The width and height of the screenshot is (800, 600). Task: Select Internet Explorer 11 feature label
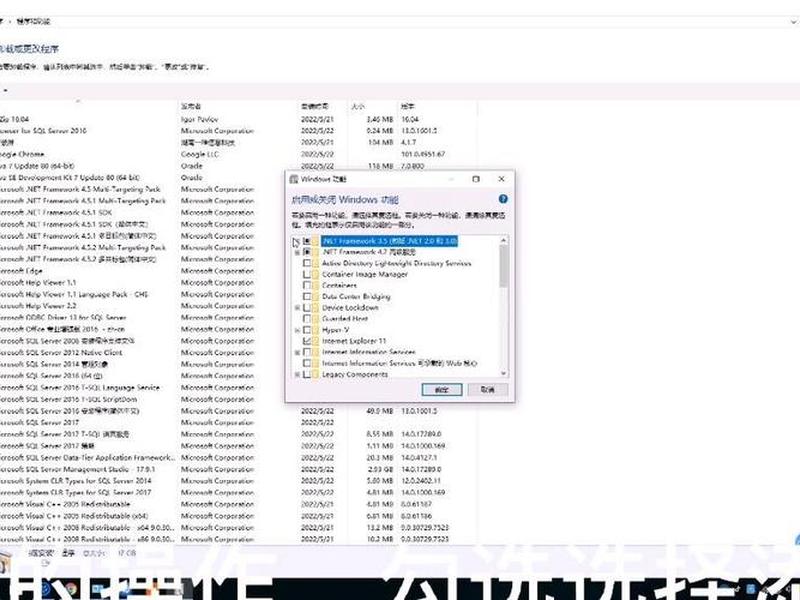(354, 341)
